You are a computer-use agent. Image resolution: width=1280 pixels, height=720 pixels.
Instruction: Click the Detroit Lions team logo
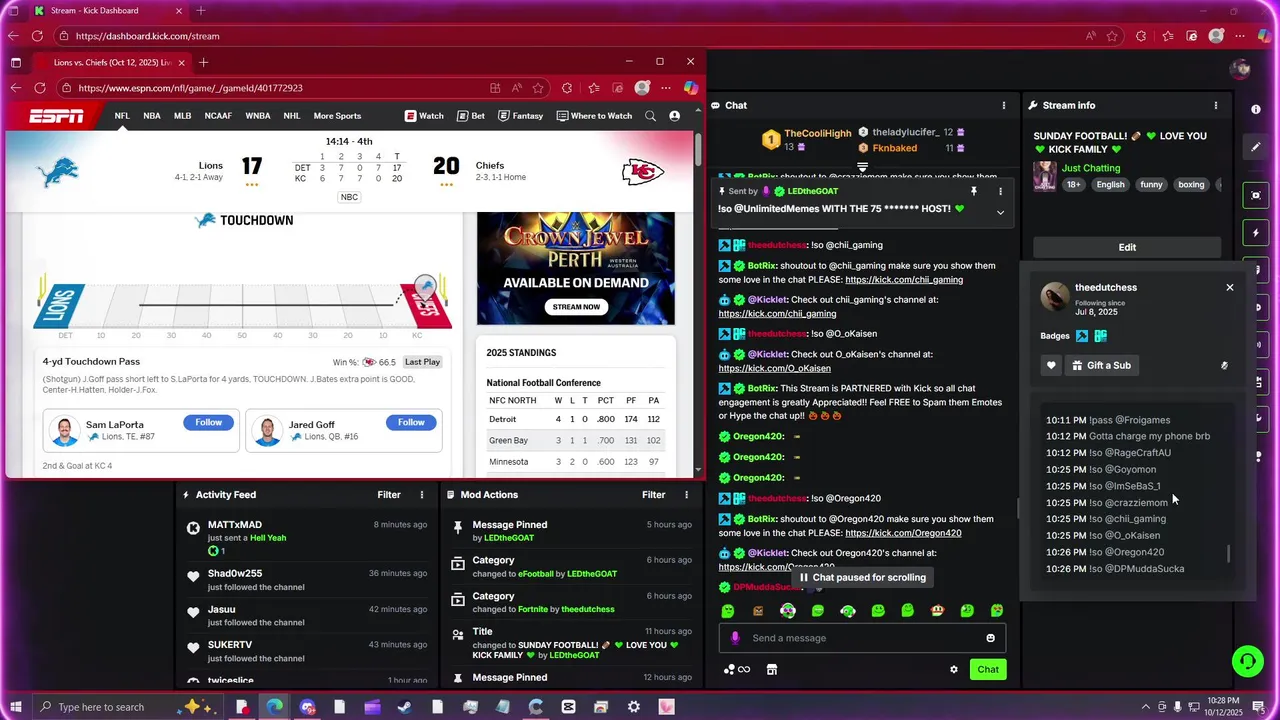pyautogui.click(x=57, y=172)
